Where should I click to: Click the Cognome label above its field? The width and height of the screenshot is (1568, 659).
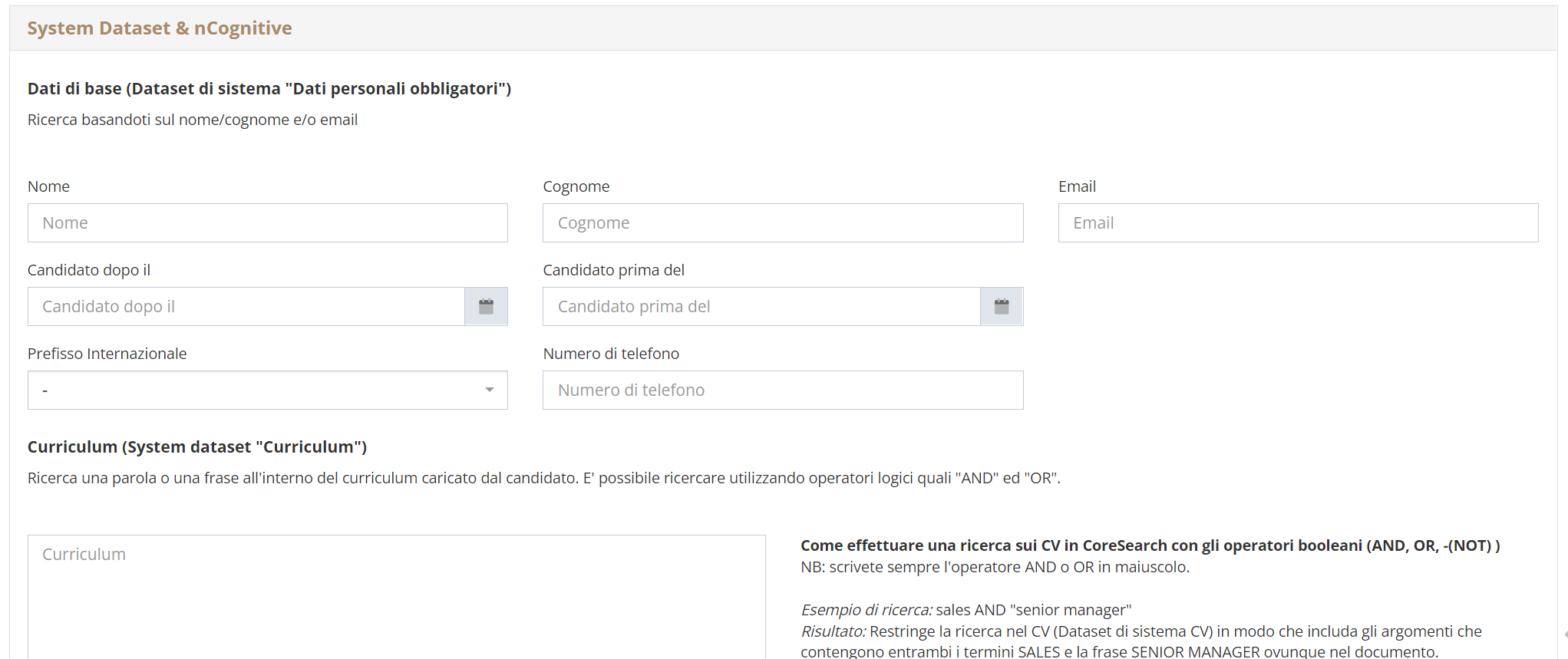[x=576, y=186]
